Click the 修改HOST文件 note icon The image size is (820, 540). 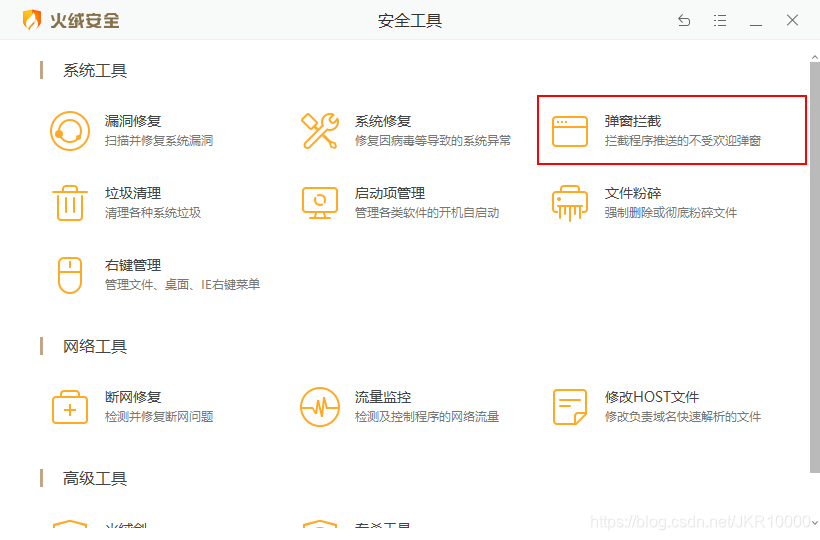pyautogui.click(x=570, y=407)
